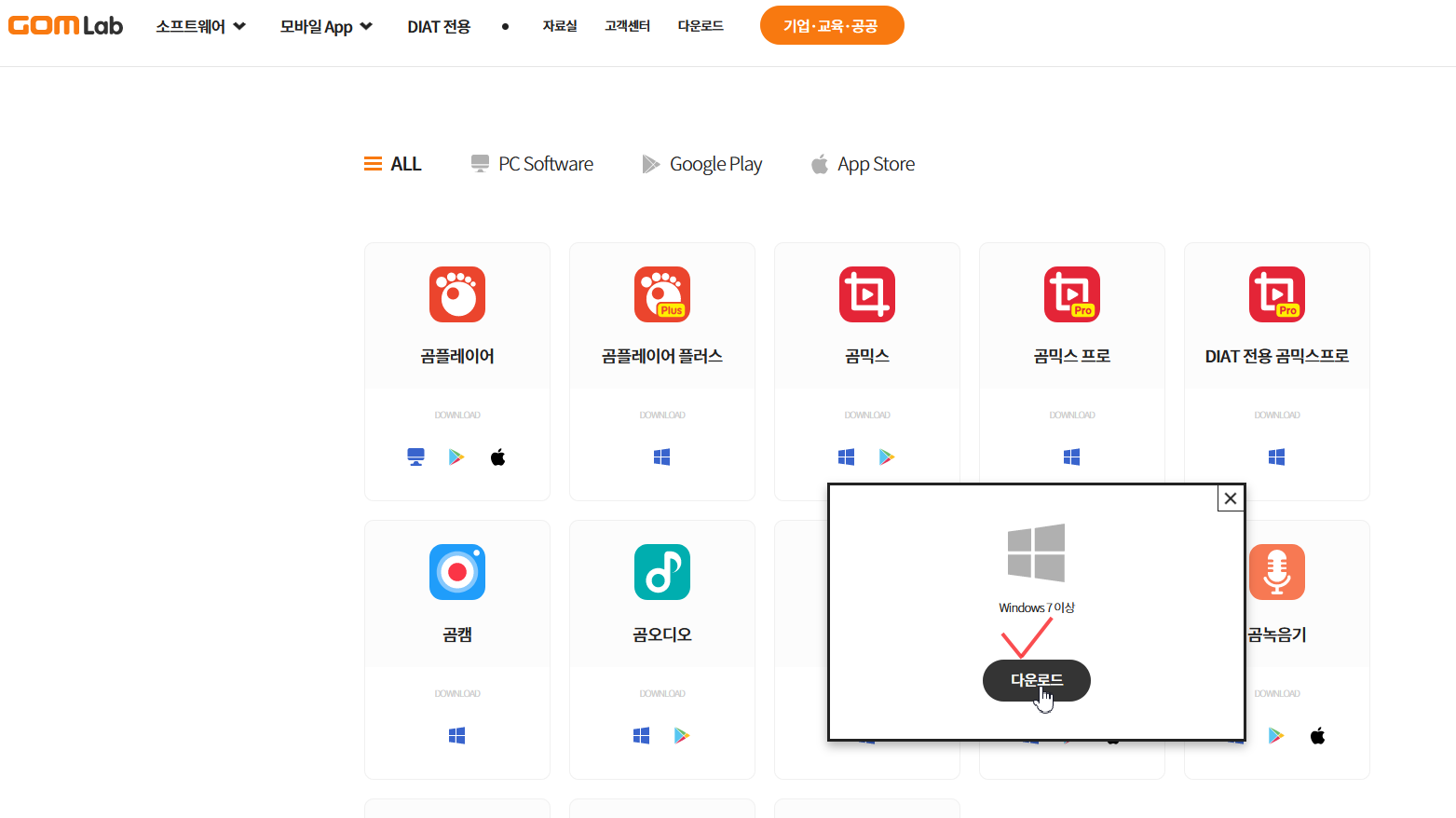
Task: Select the Google Play filter tab
Action: click(702, 164)
